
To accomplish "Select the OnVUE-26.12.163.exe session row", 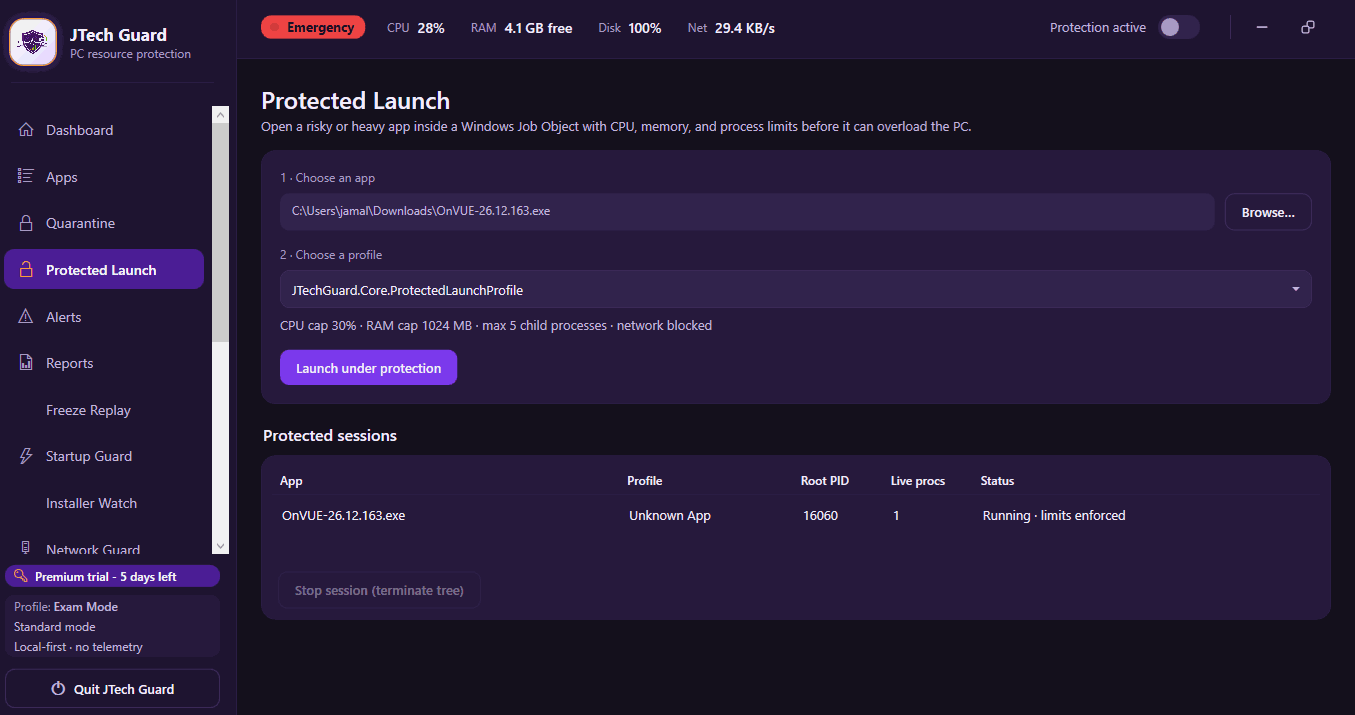I will [795, 516].
